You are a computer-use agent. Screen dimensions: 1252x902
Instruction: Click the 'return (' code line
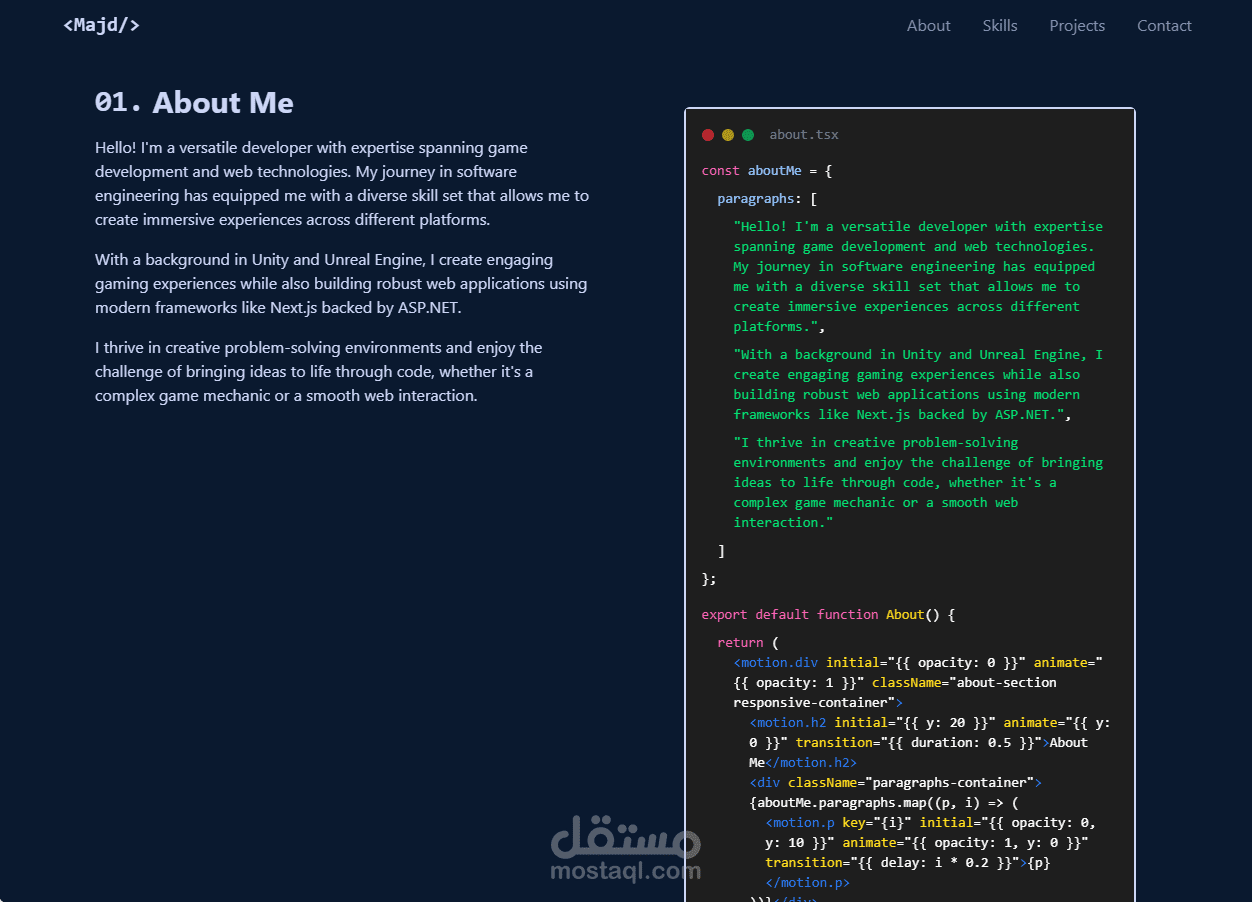click(x=747, y=643)
